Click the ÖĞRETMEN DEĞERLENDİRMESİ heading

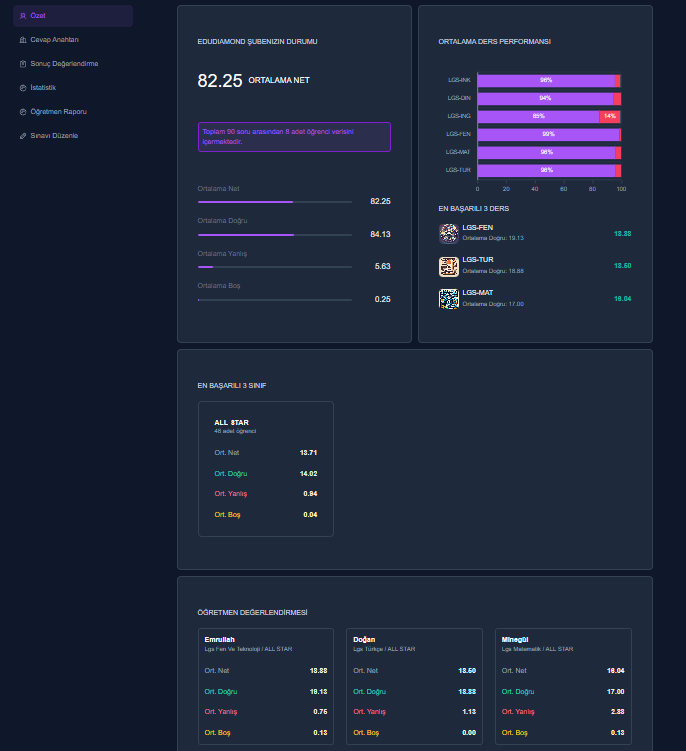[x=252, y=613]
